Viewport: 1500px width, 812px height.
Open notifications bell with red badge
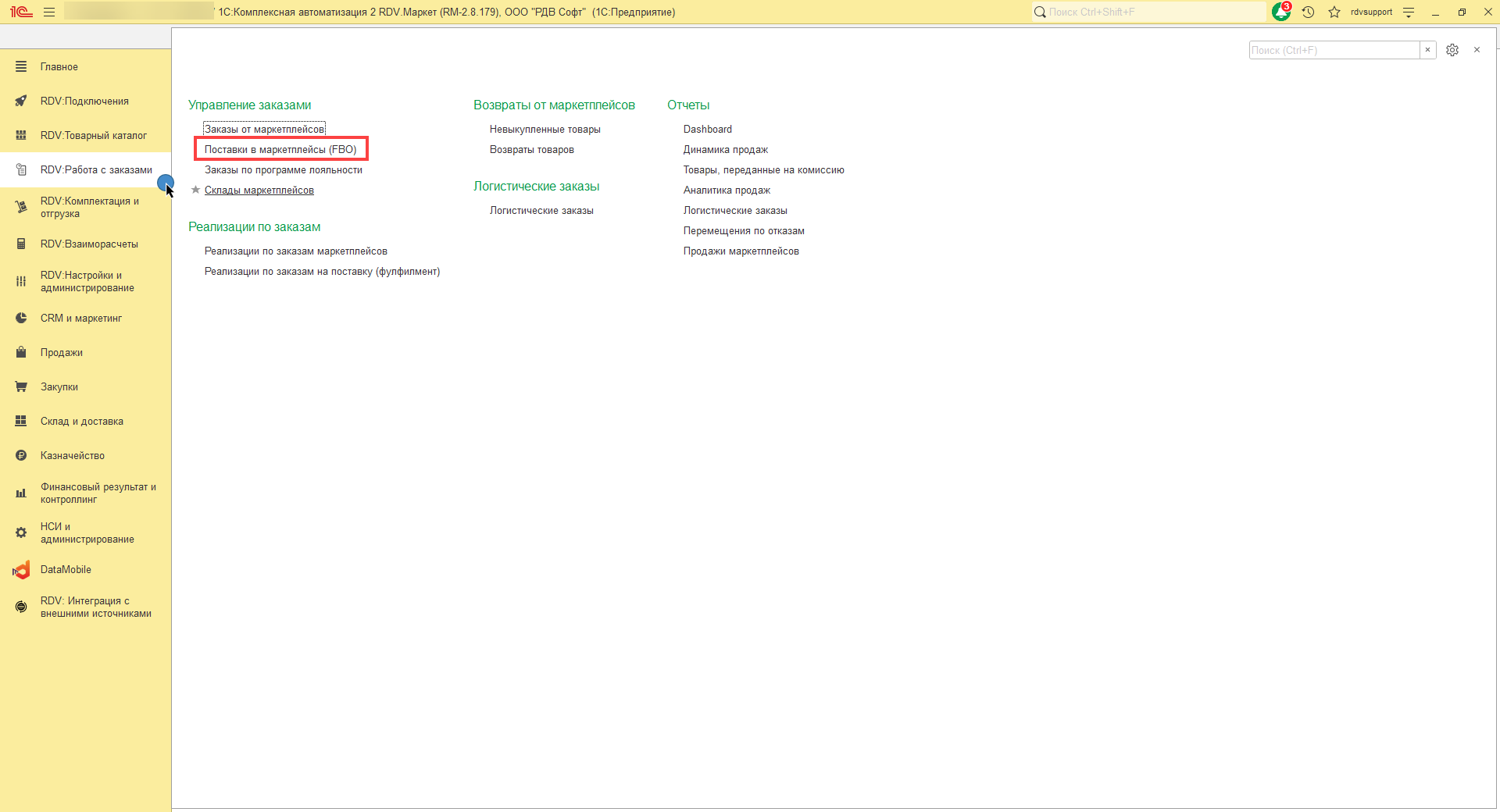(x=1281, y=12)
